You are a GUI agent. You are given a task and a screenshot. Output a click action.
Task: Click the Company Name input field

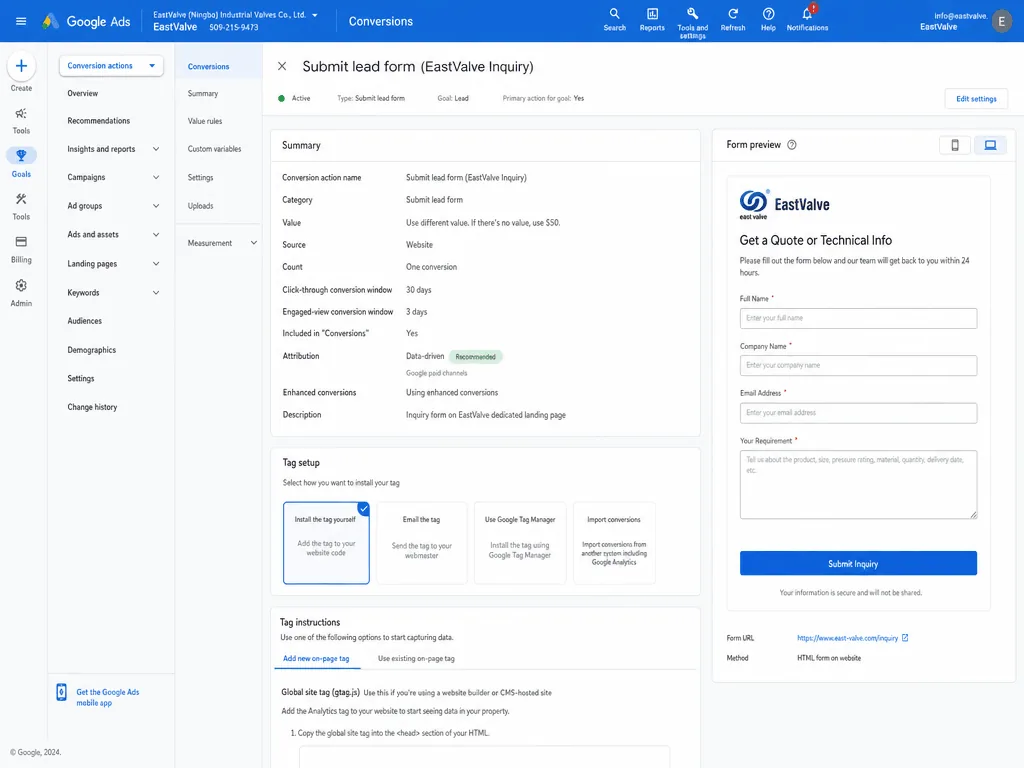pyautogui.click(x=858, y=366)
